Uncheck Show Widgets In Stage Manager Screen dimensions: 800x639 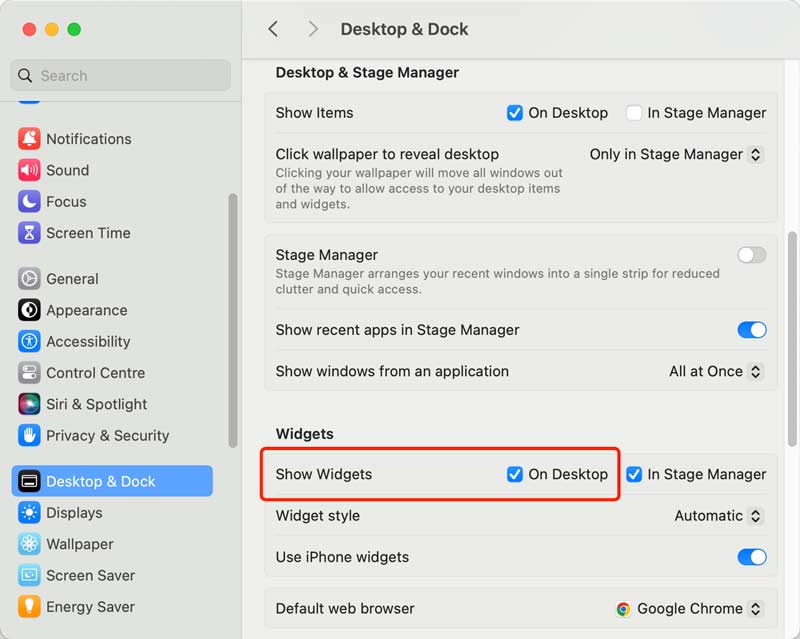[634, 474]
